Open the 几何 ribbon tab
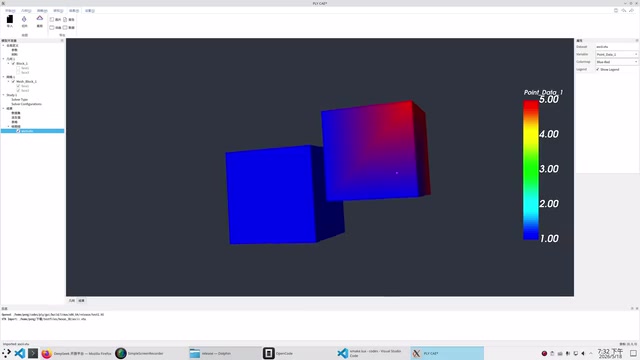640x360 pixels. tap(26, 11)
